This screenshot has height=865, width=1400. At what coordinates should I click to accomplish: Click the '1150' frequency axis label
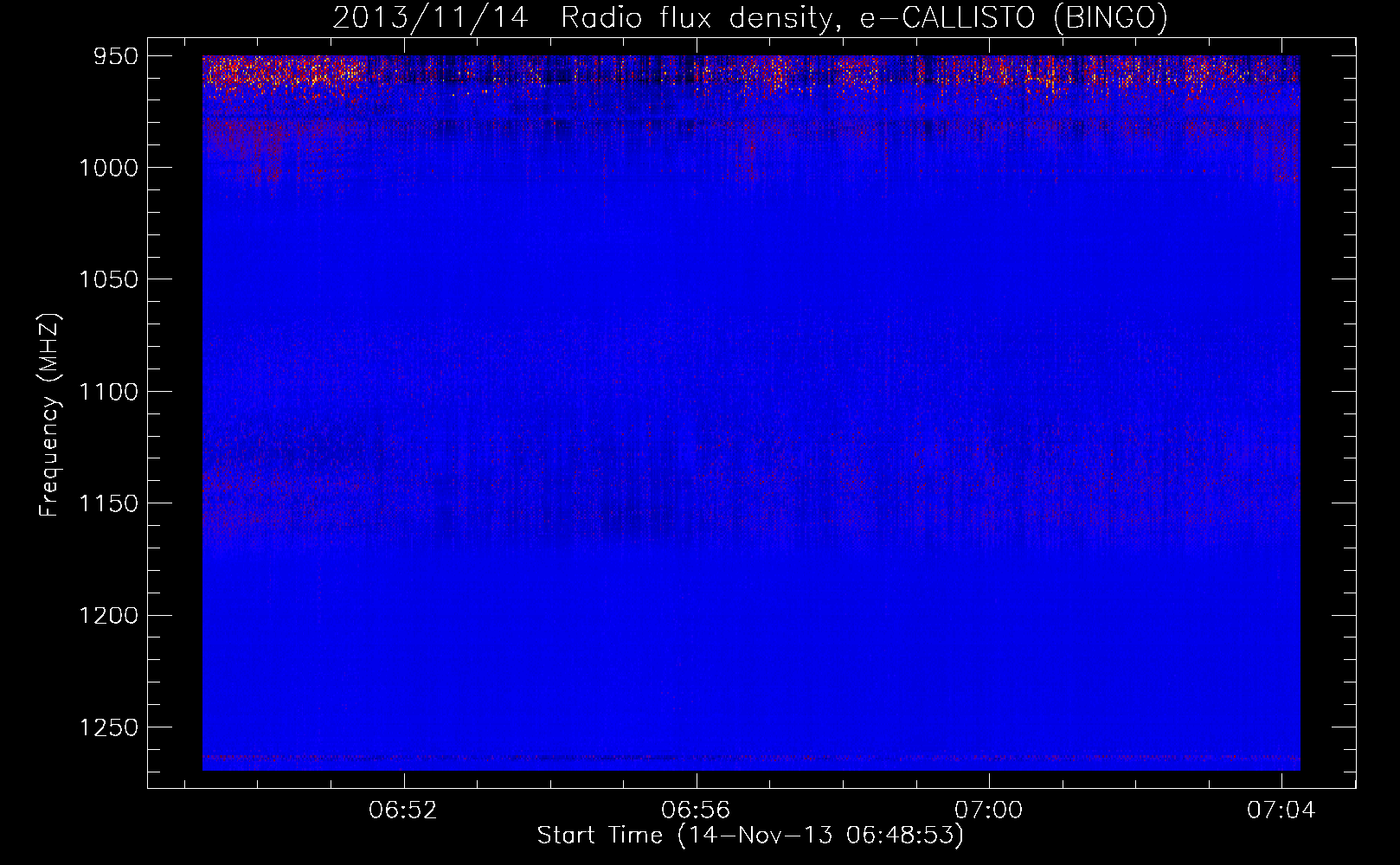pos(108,503)
